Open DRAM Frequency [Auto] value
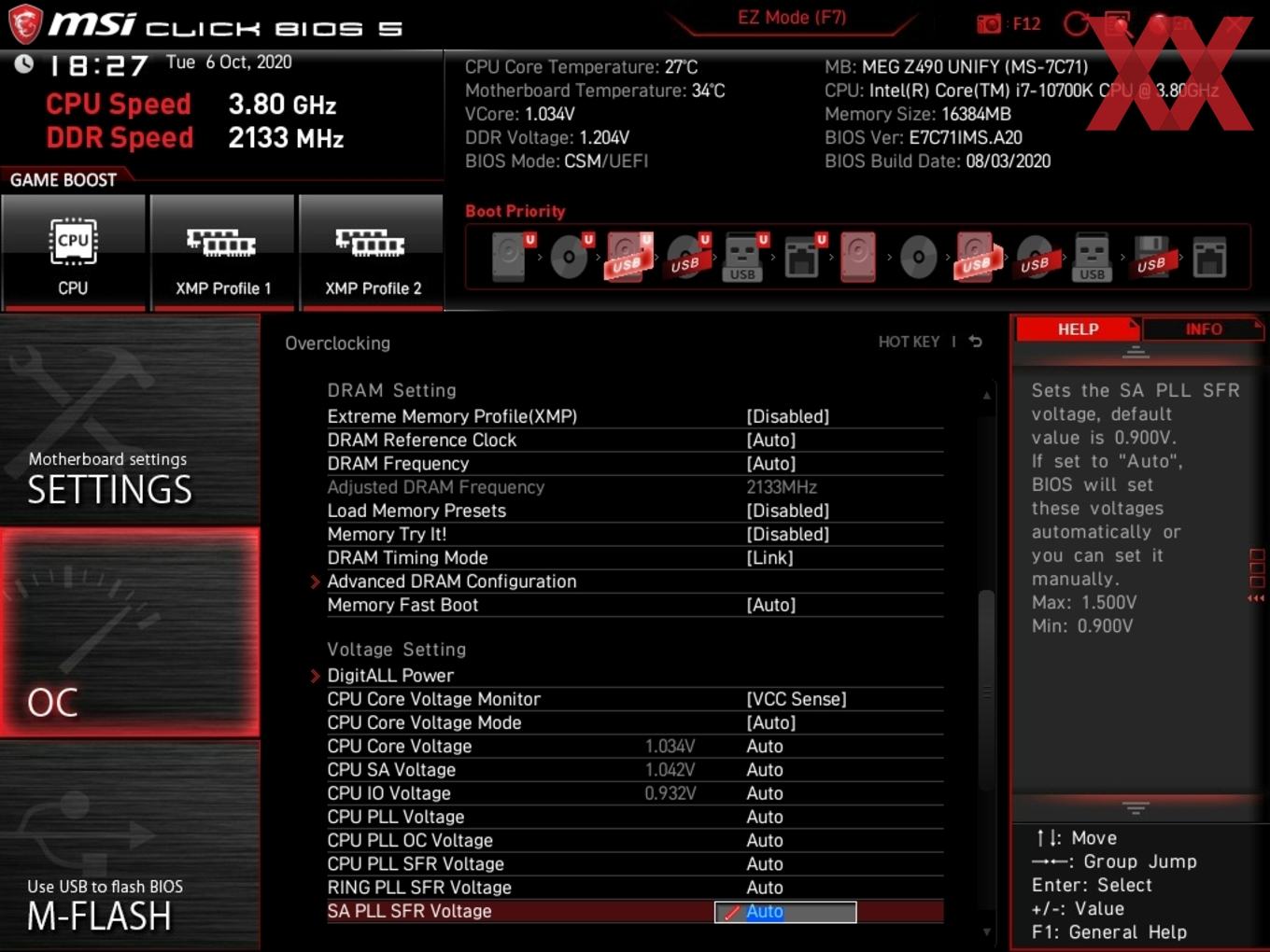 tap(770, 463)
